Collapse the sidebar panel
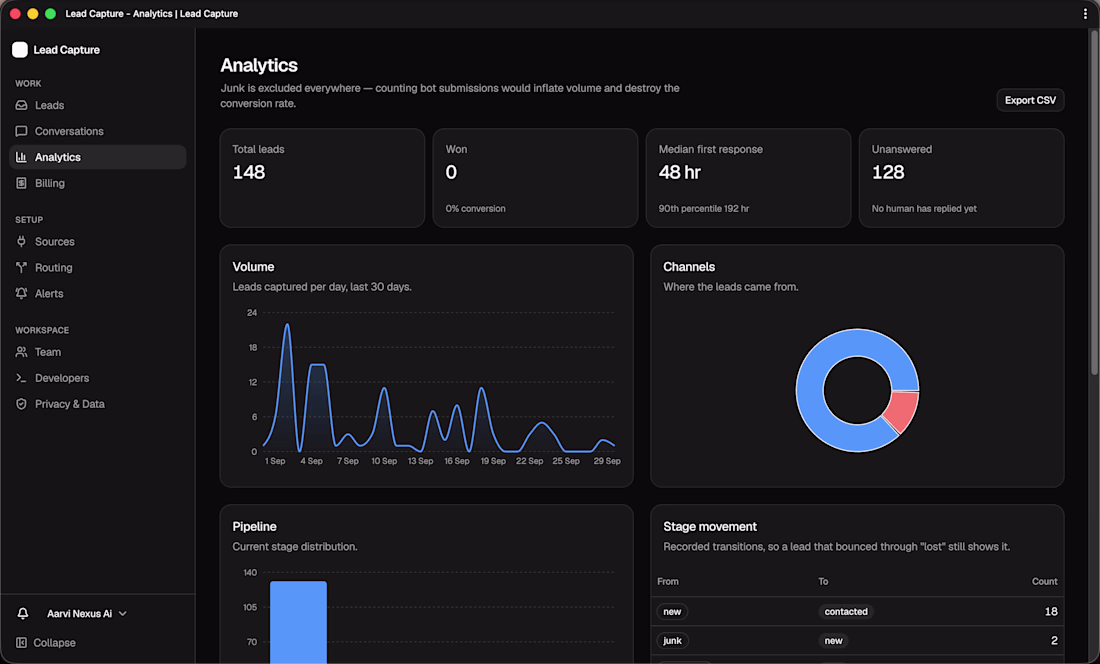The width and height of the screenshot is (1100, 664). (46, 642)
